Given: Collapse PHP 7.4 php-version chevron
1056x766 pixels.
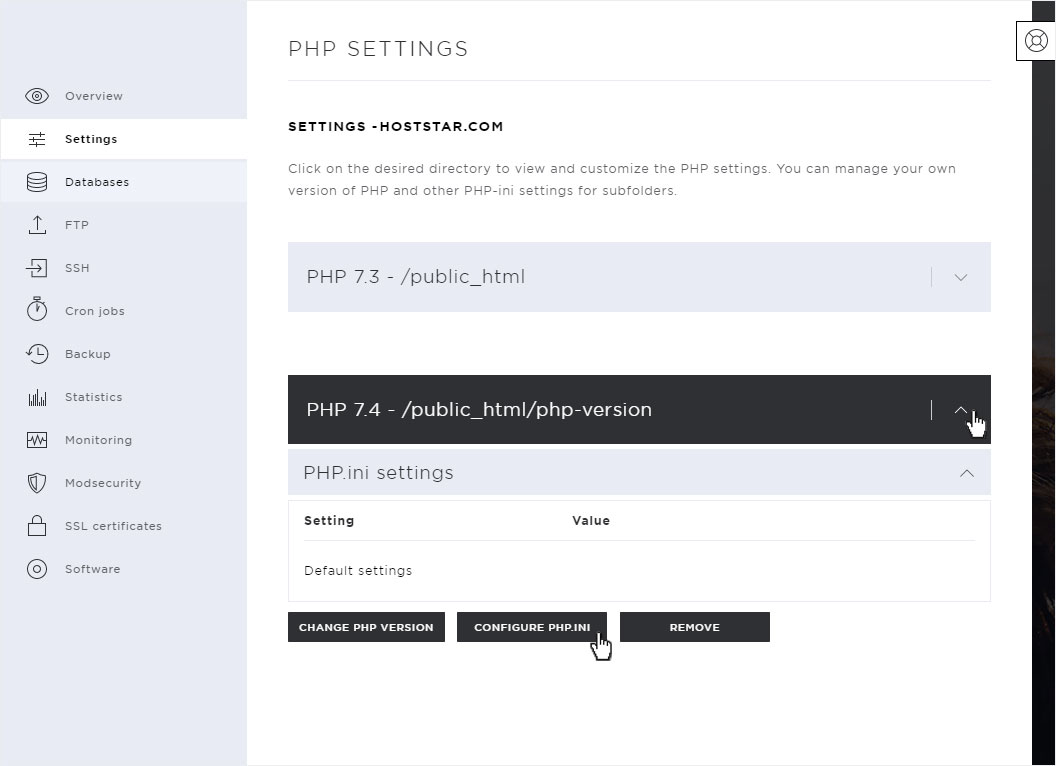Looking at the screenshot, I should tap(961, 410).
